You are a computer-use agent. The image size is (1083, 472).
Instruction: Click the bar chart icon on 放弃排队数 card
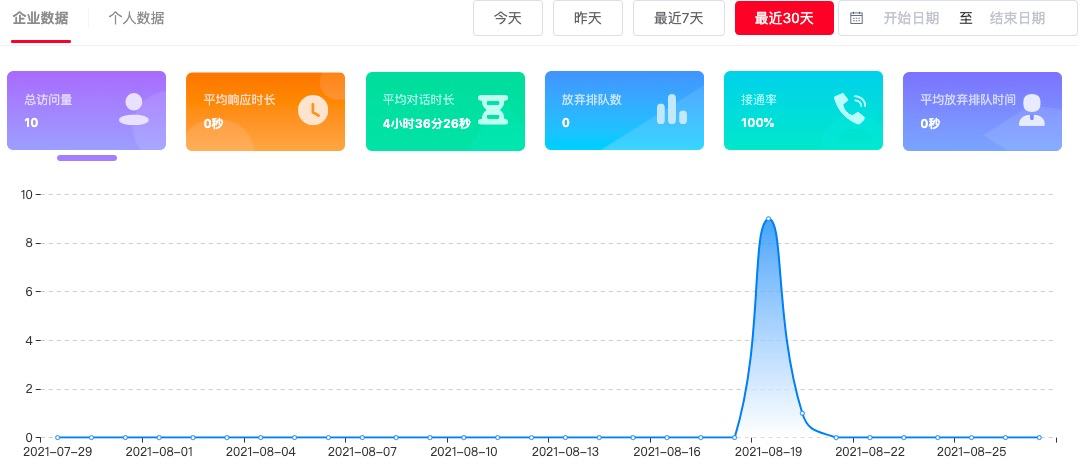[x=672, y=109]
